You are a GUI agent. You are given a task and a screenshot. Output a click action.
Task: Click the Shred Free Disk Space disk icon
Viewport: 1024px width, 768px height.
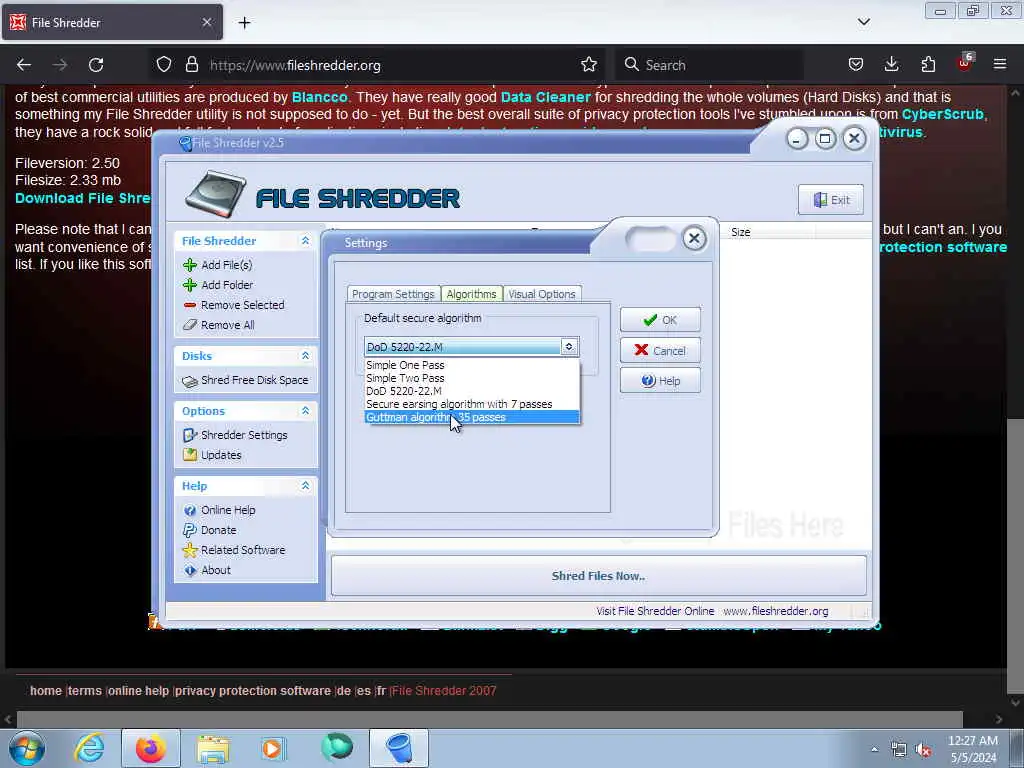click(x=190, y=381)
